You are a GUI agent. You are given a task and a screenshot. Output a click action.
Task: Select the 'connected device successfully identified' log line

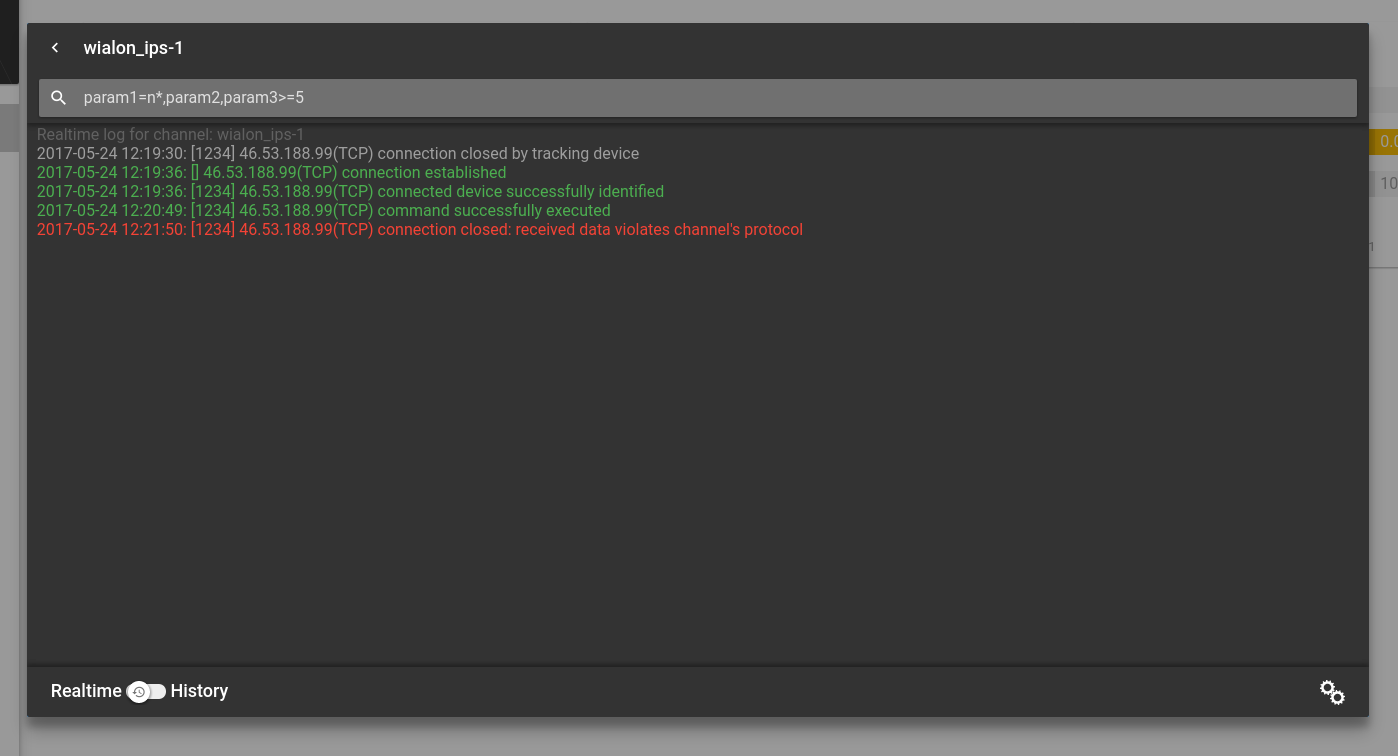[x=350, y=191]
